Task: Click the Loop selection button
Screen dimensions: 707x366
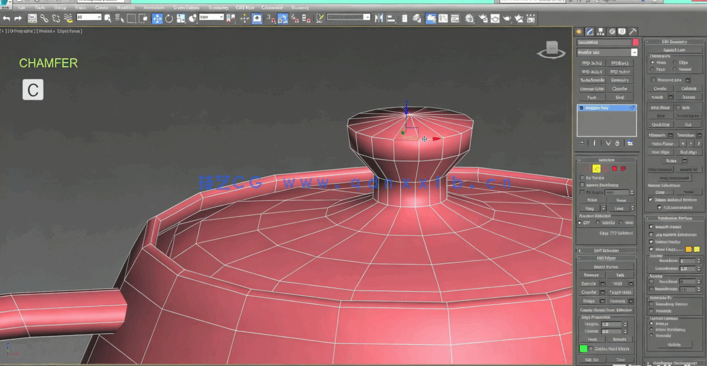Action: (619, 209)
